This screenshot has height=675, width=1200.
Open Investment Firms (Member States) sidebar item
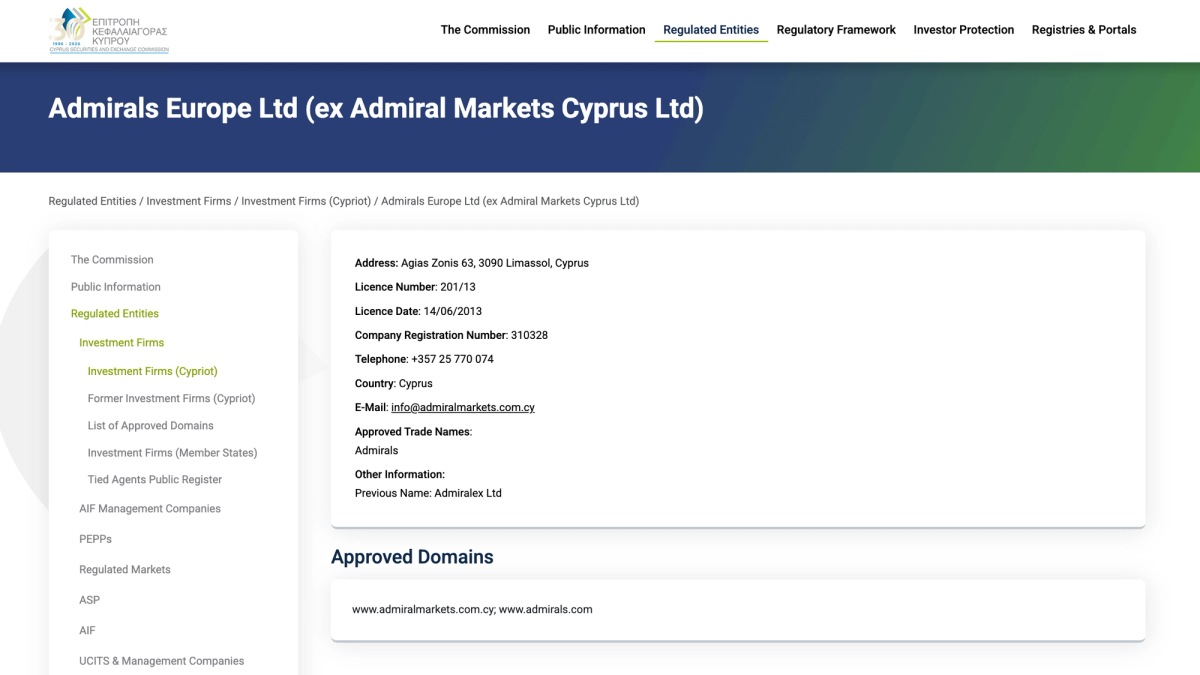[173, 452]
